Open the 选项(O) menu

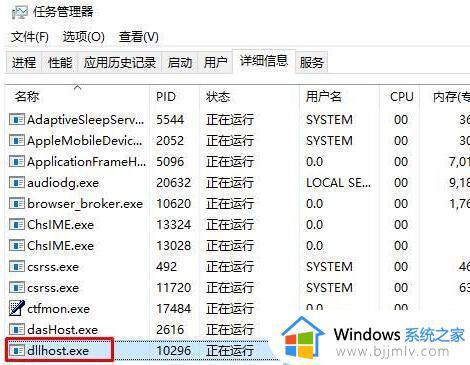click(x=84, y=37)
